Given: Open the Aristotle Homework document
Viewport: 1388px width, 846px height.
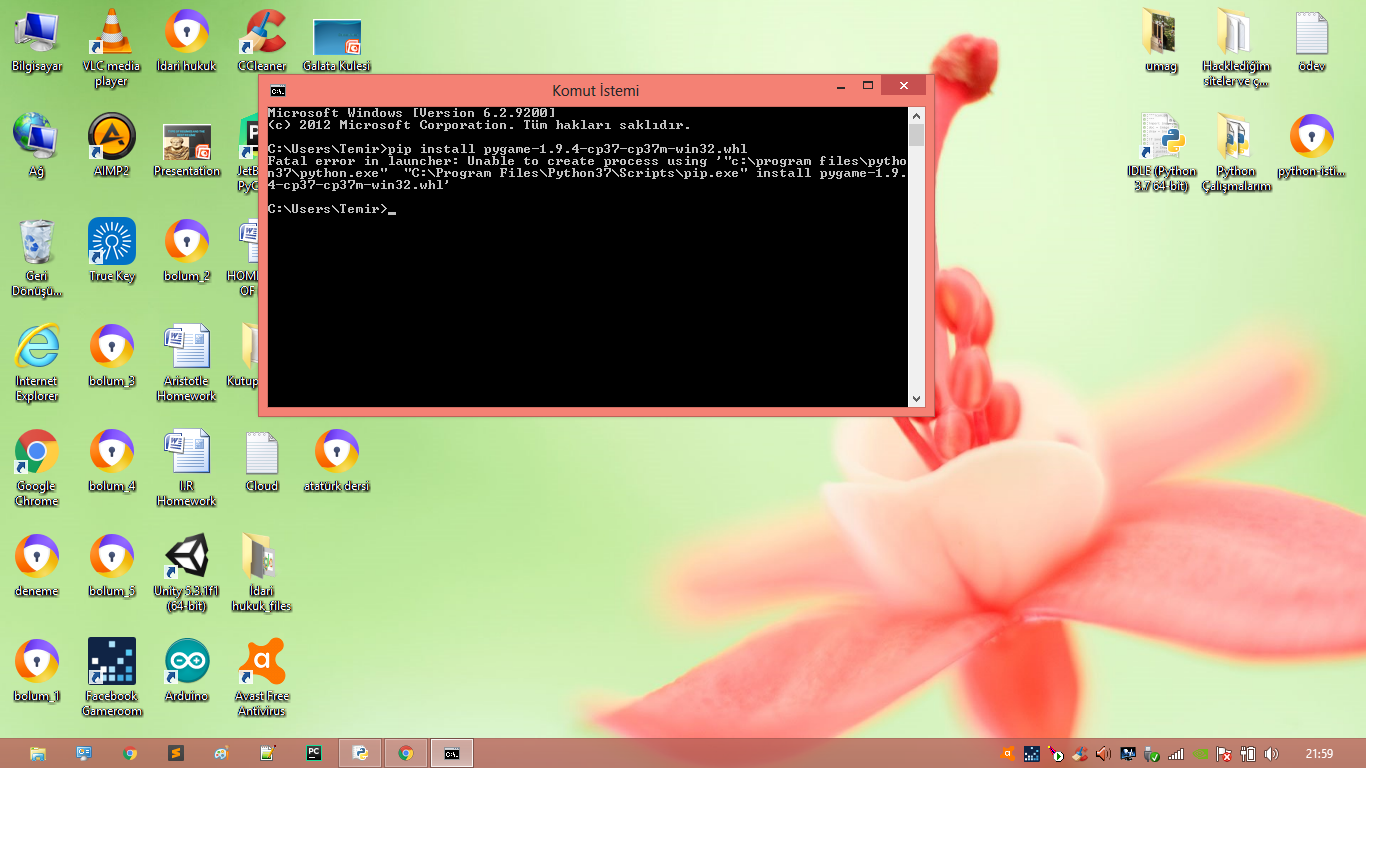Looking at the screenshot, I should tap(186, 362).
